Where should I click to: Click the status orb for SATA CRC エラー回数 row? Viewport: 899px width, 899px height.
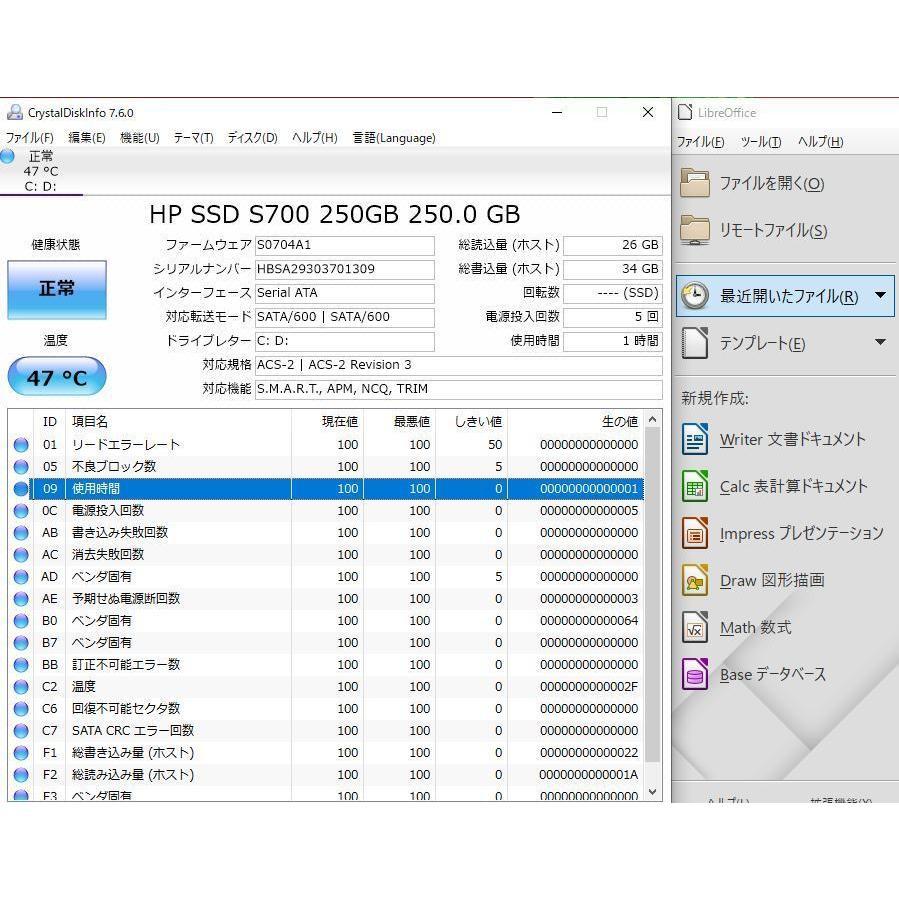[x=21, y=730]
